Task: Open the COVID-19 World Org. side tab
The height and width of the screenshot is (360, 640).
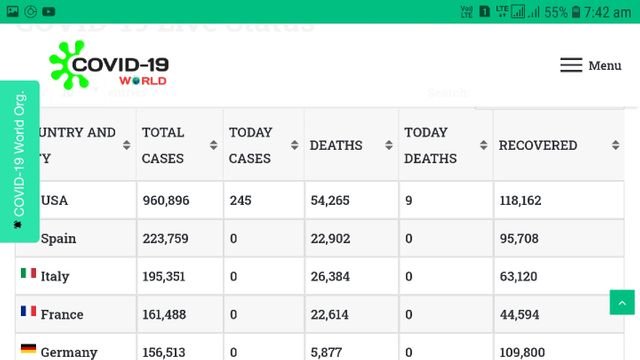Action: coord(20,161)
